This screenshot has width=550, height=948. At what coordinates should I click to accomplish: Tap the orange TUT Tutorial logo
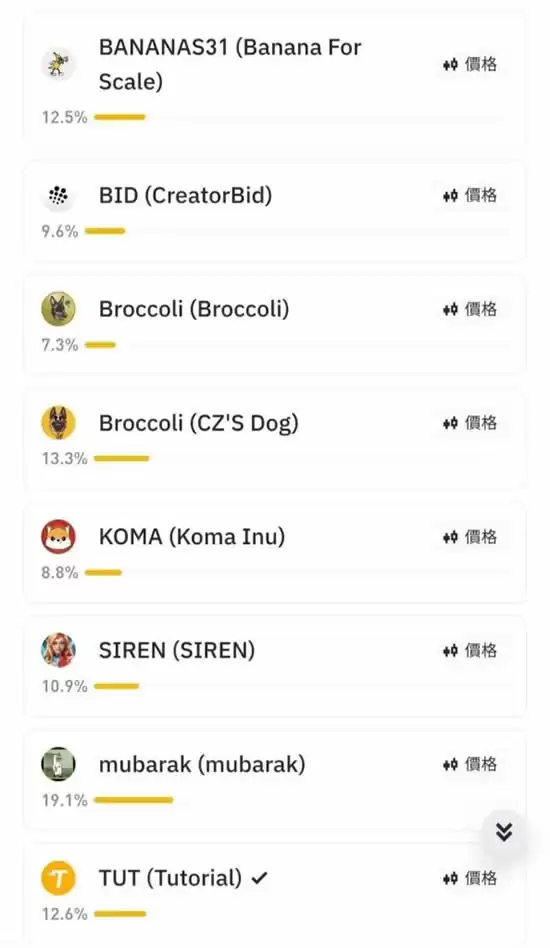[x=59, y=877]
